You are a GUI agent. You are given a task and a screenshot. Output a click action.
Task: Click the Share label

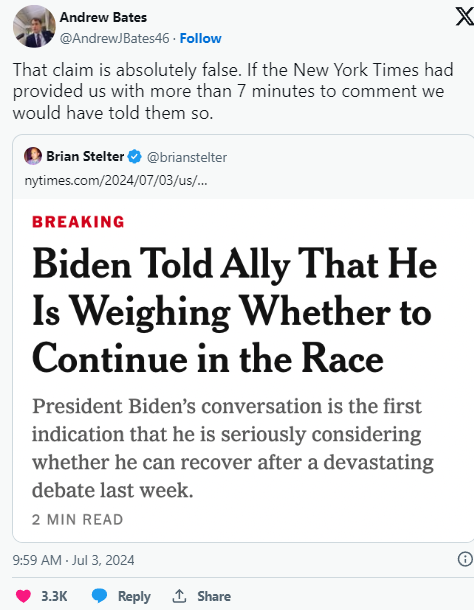[214, 596]
